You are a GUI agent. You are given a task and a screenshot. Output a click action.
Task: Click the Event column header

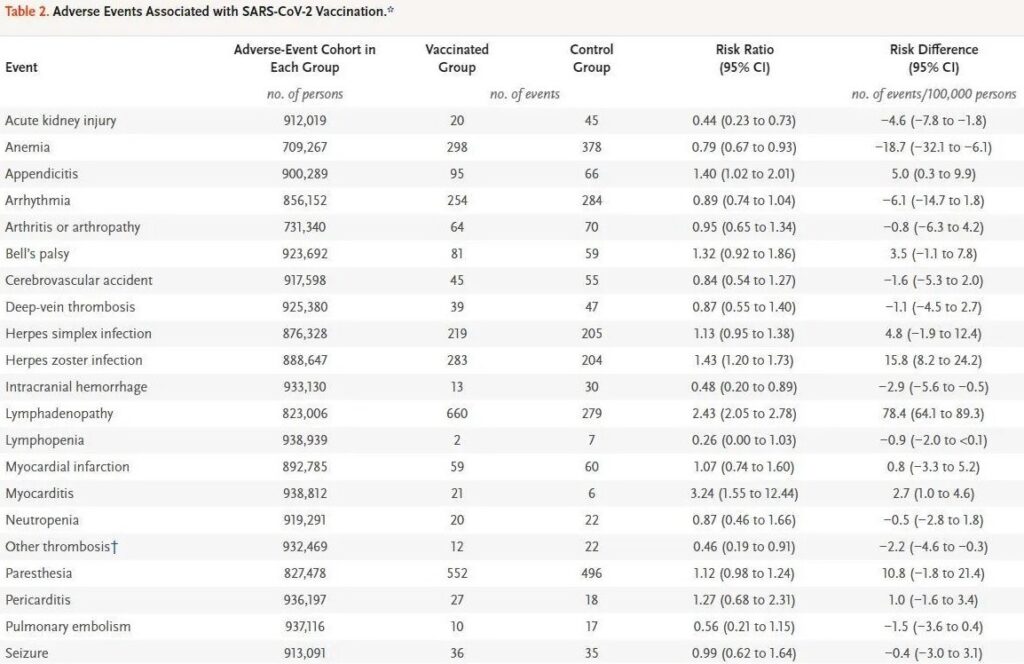tap(22, 68)
